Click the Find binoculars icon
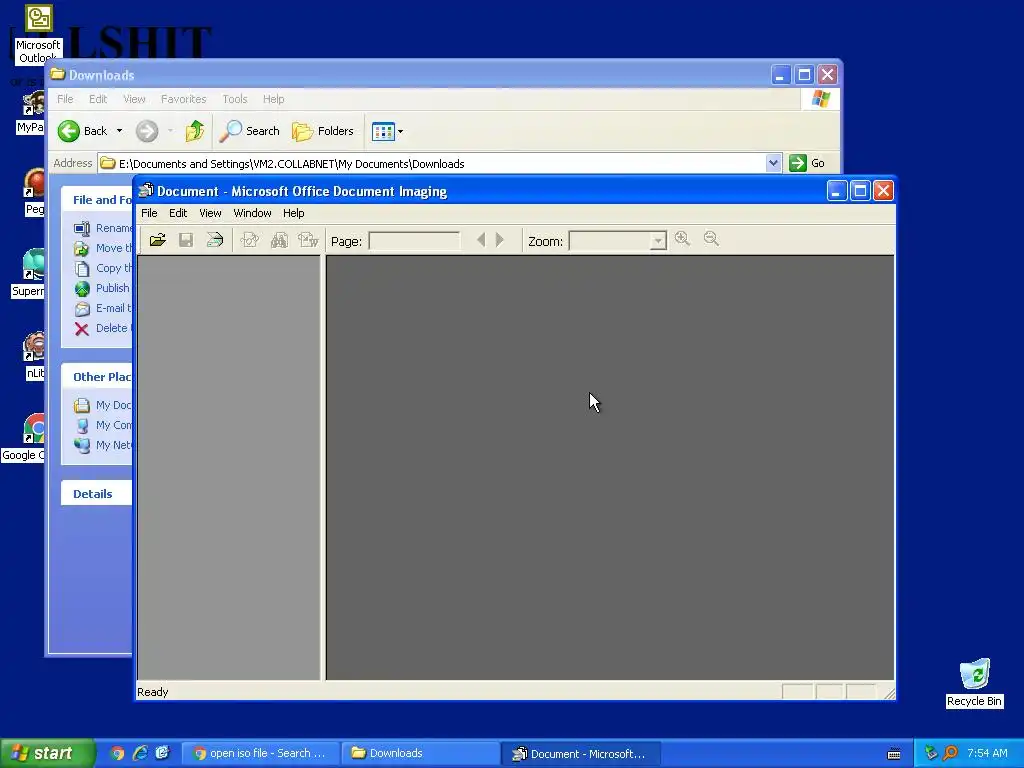 279,240
